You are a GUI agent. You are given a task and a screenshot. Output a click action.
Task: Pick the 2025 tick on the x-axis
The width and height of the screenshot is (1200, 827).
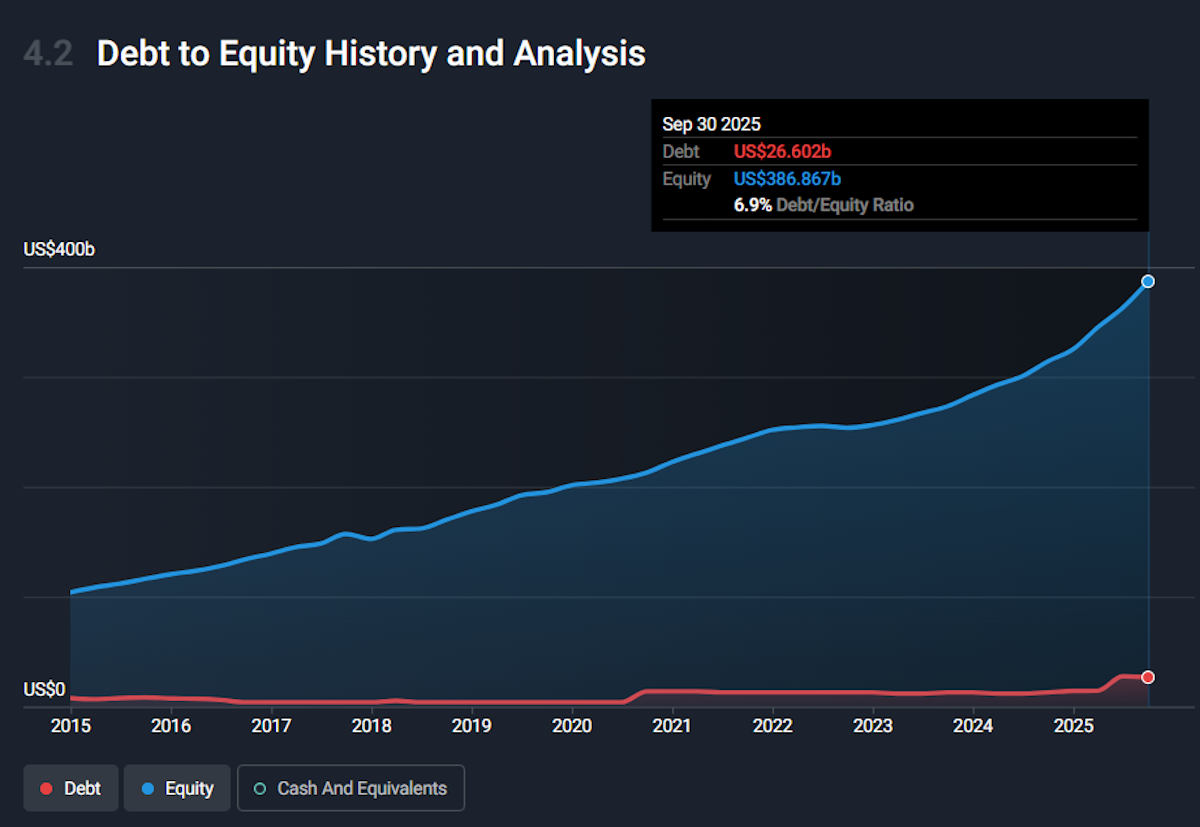(1073, 724)
